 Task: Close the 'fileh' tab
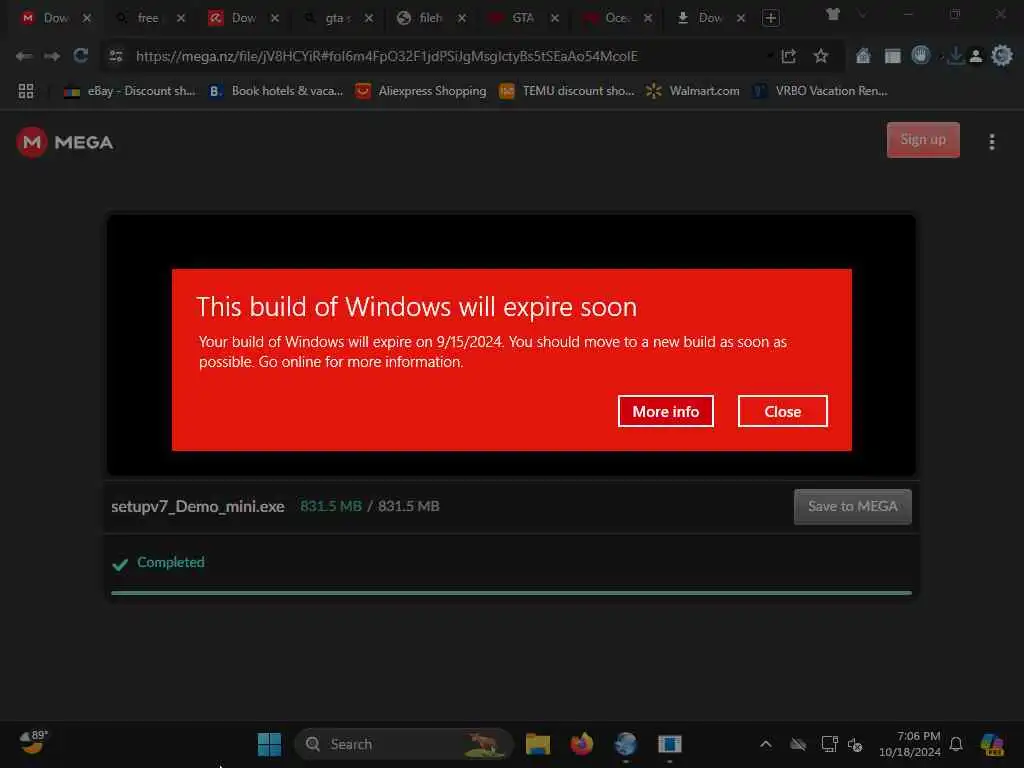[462, 18]
